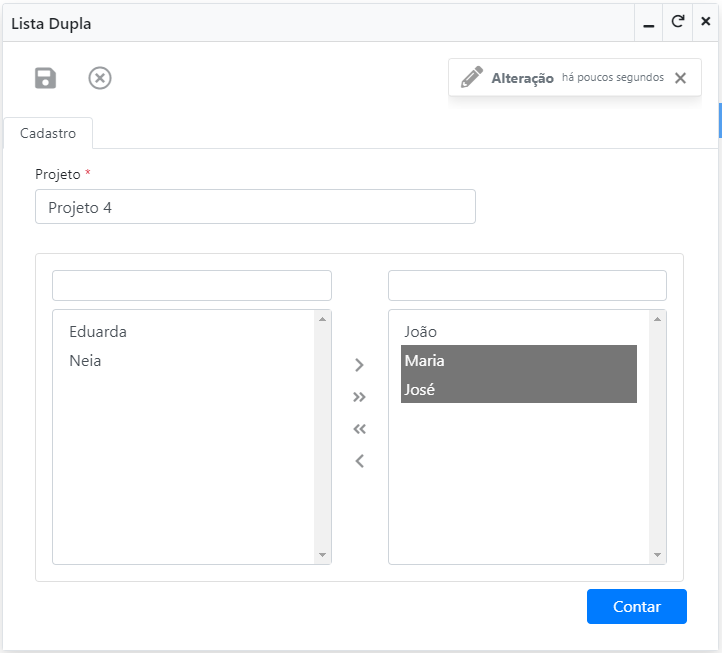Click right list scrollbar down arrow
Screen dimensions: 722x653
(x=657, y=555)
